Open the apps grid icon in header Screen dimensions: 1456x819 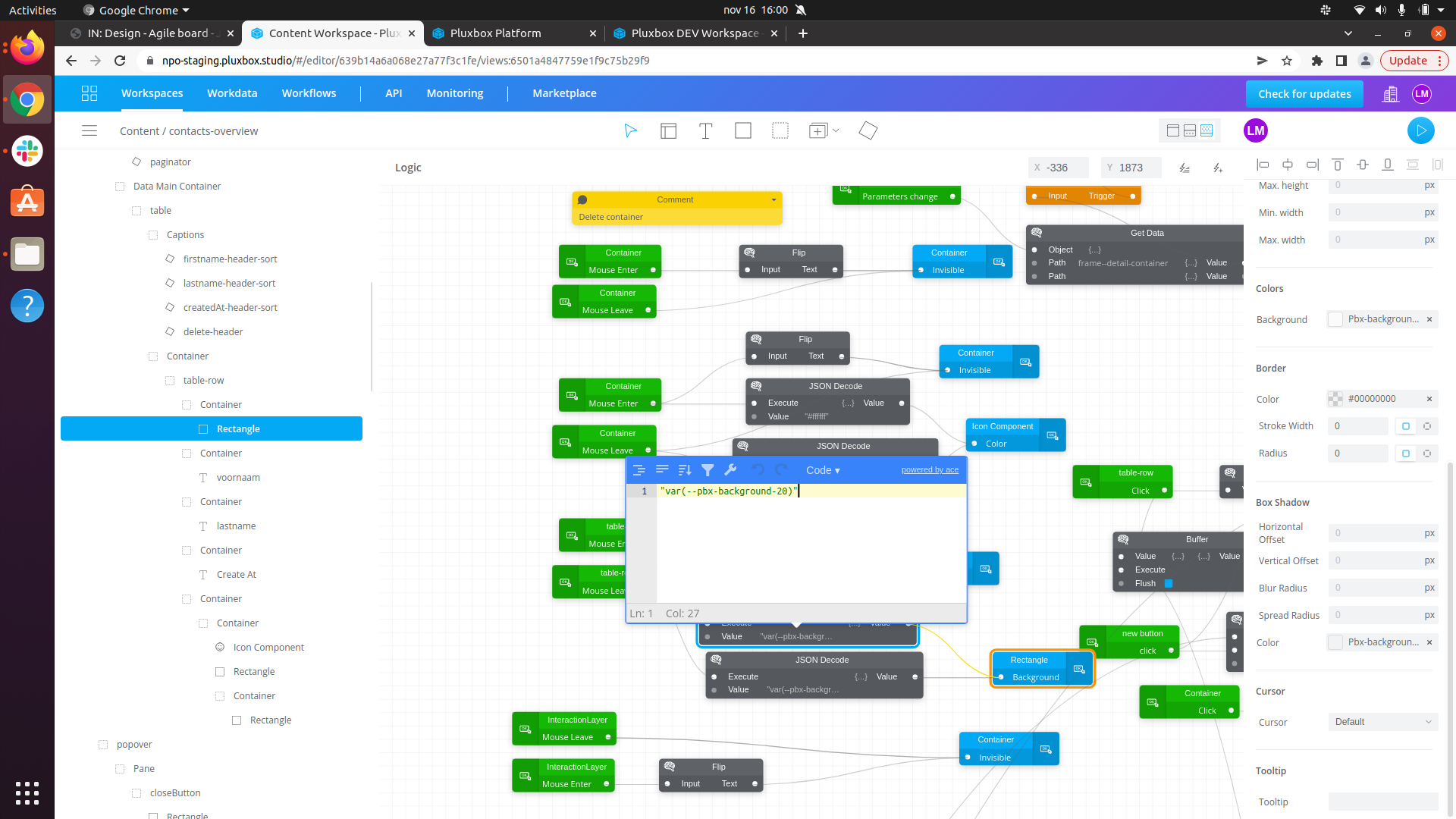(x=89, y=93)
